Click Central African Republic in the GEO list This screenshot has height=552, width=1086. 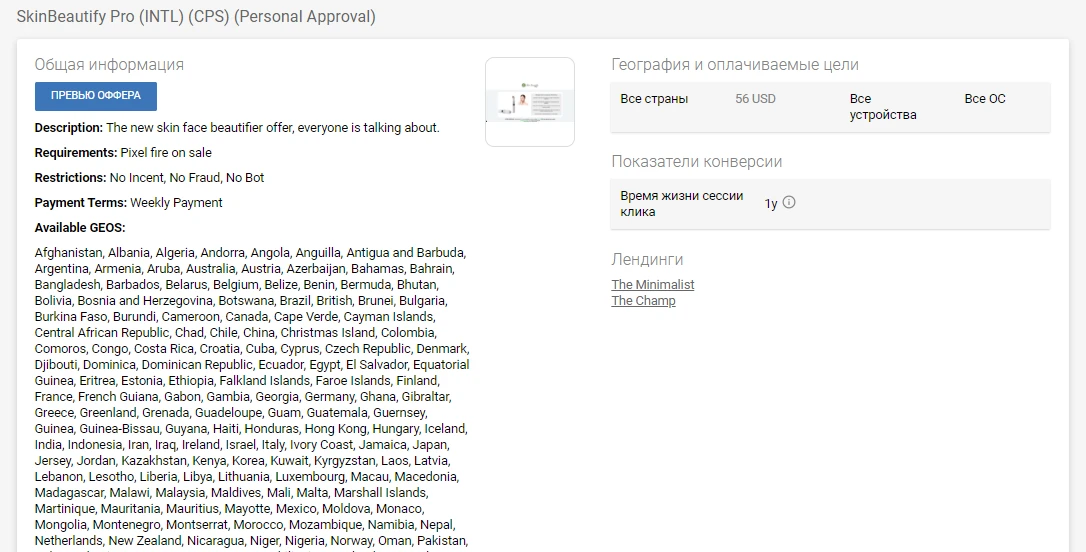[x=102, y=332]
